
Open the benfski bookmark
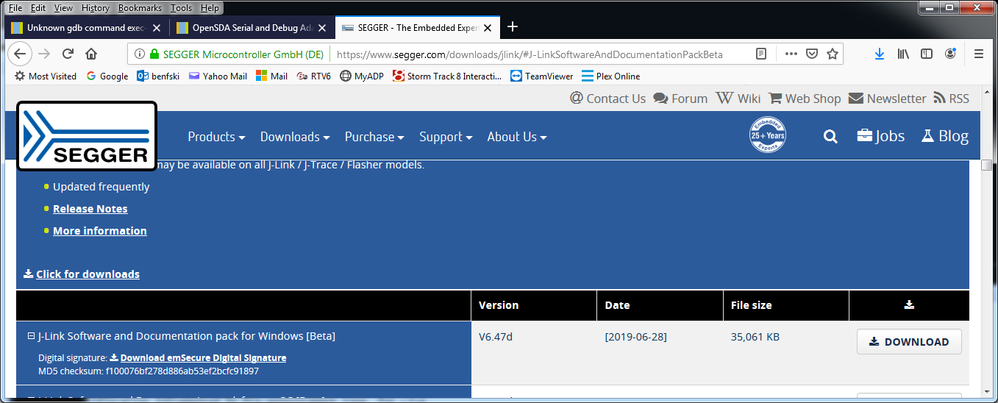click(x=158, y=76)
